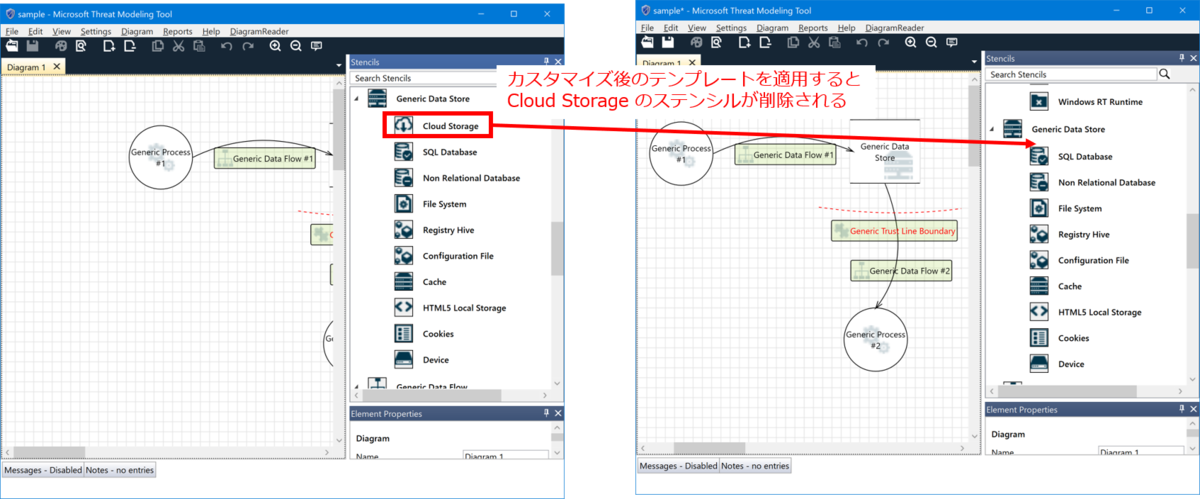Select Generic Data Store element in right diagram
The image size is (1200, 499).
coord(885,150)
